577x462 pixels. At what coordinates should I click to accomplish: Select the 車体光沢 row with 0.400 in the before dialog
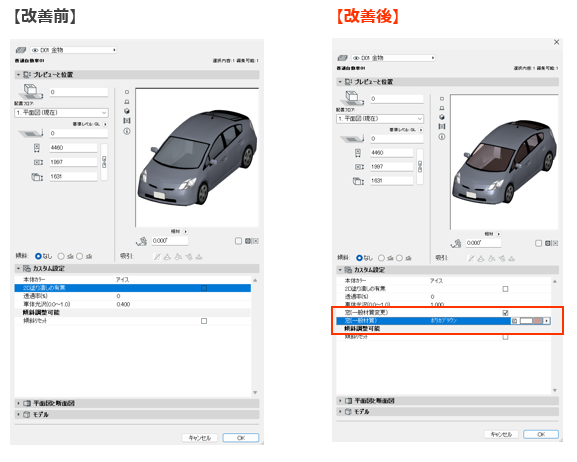click(133, 304)
